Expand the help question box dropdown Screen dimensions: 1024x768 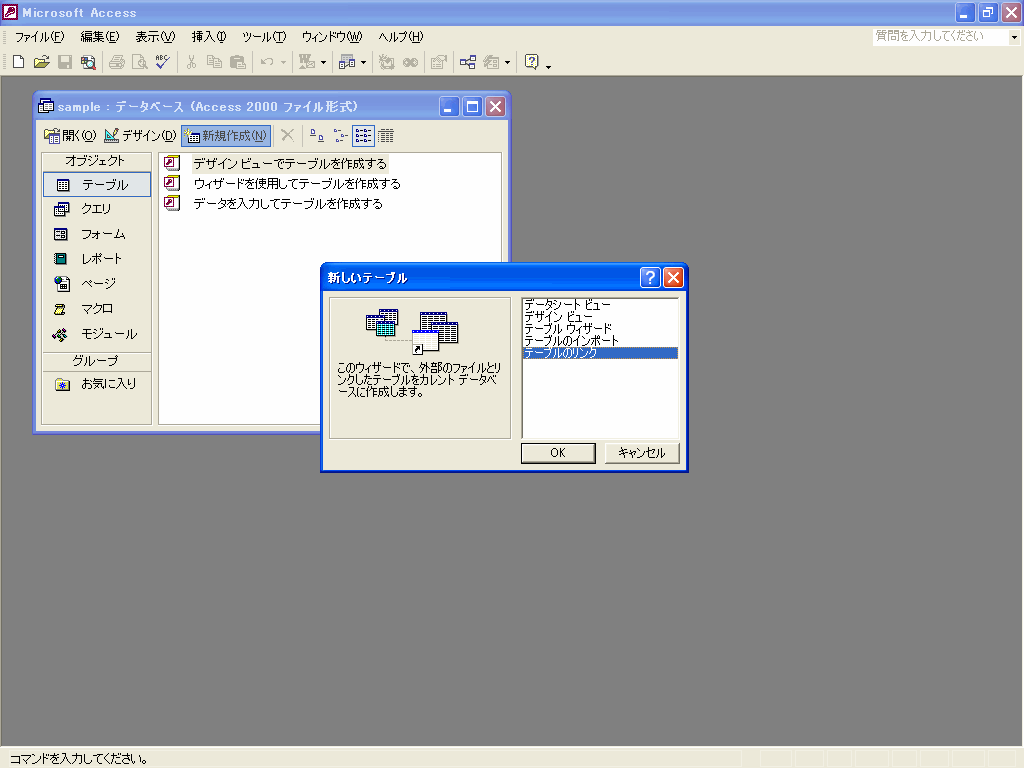(x=1014, y=37)
